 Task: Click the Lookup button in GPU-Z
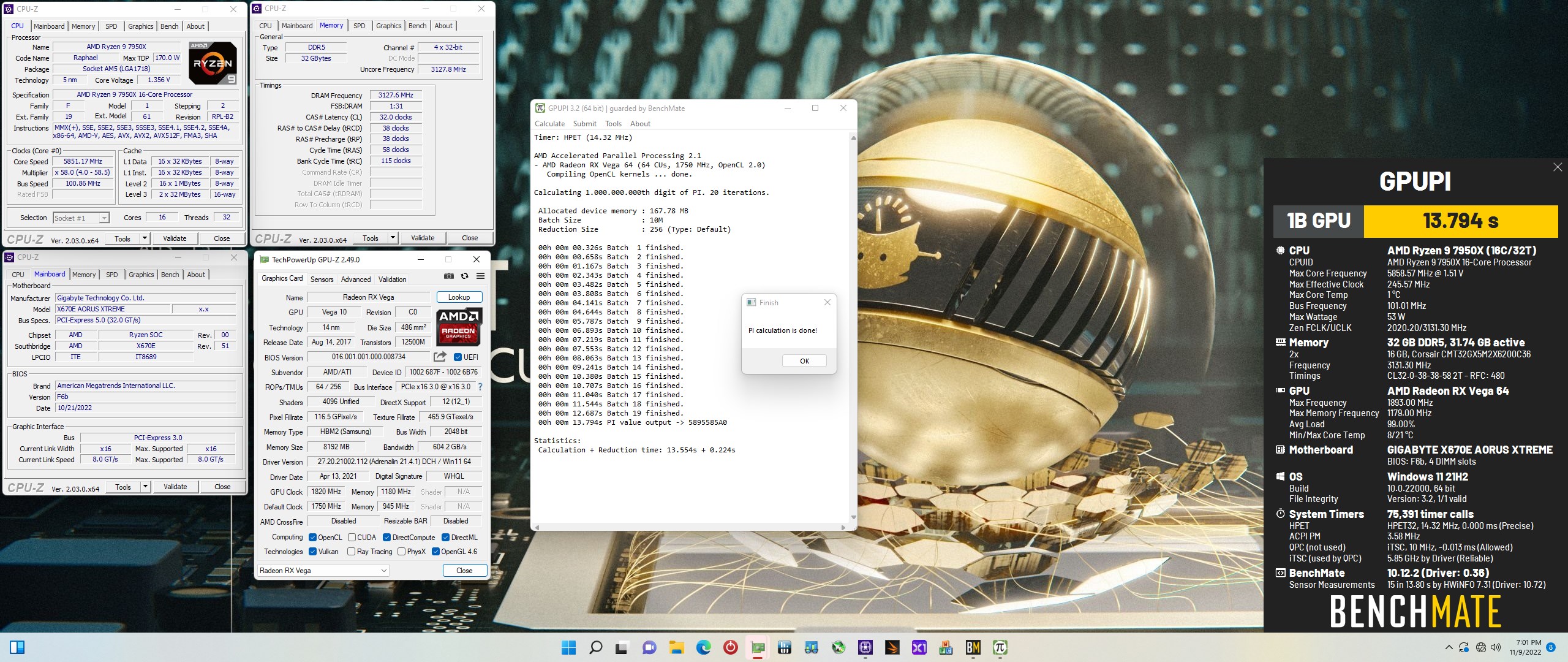459,297
